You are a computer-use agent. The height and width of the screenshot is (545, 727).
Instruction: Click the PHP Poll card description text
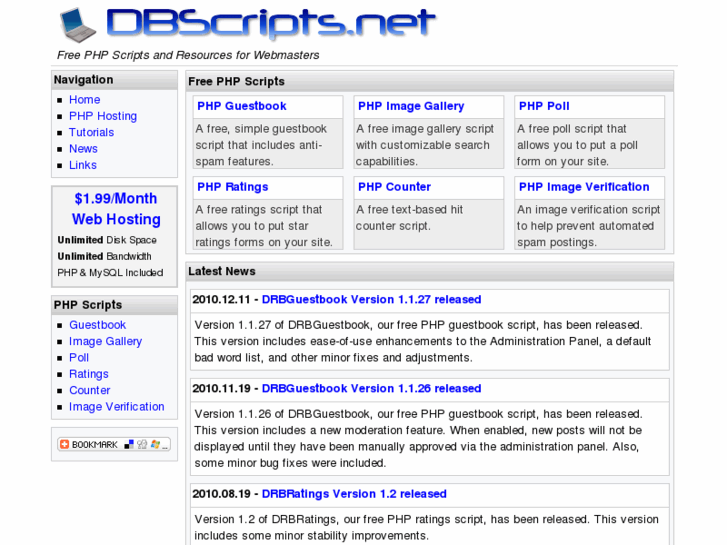pos(577,145)
